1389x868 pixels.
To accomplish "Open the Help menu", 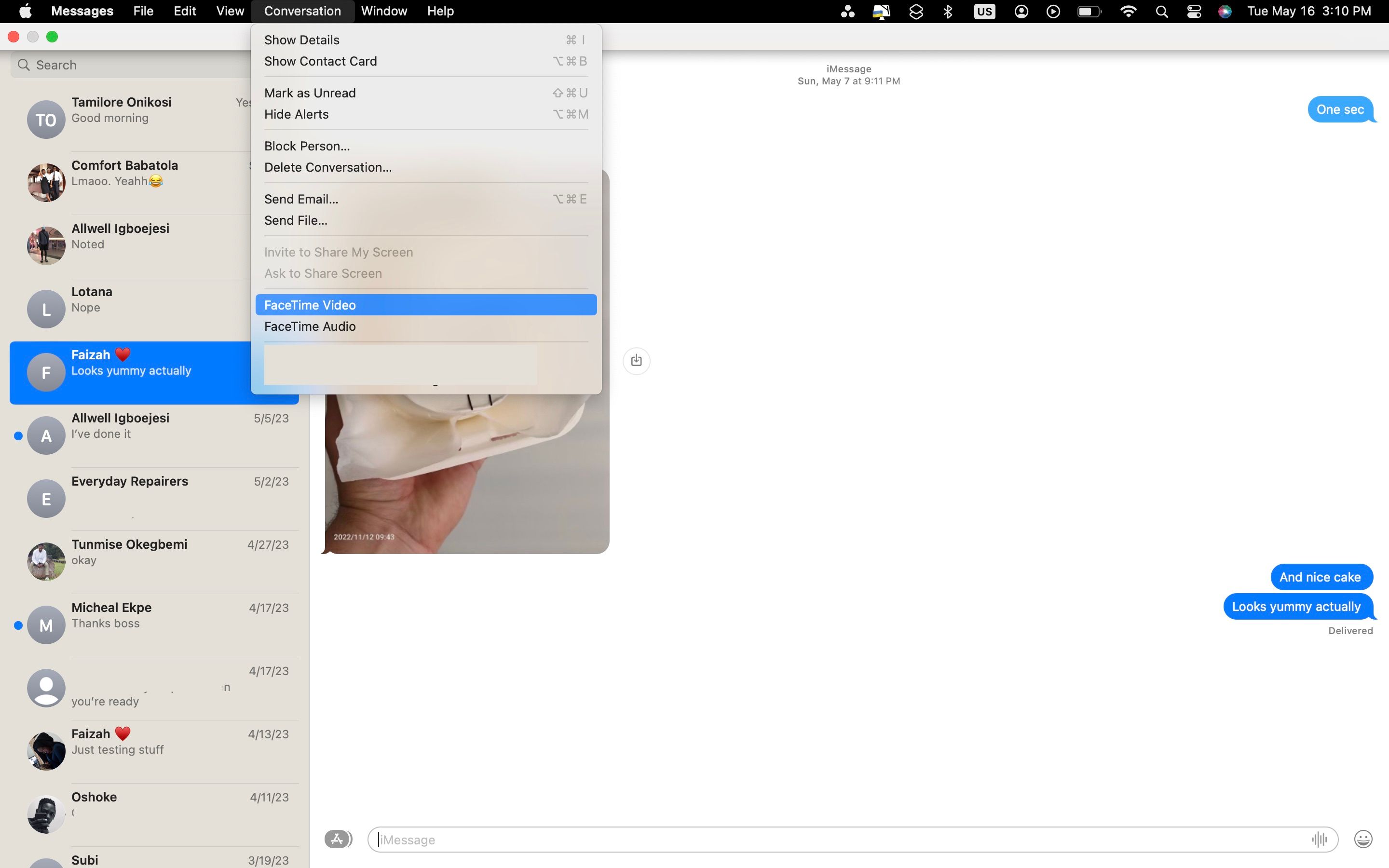I will pyautogui.click(x=440, y=11).
